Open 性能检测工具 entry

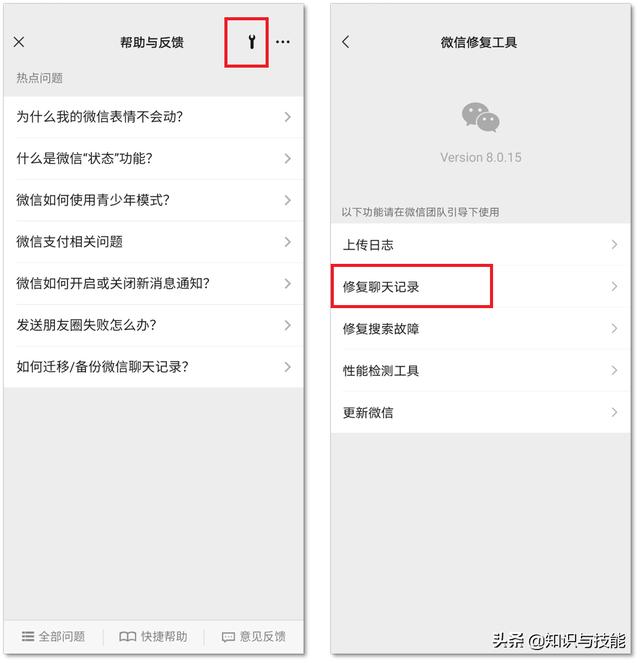tap(481, 370)
